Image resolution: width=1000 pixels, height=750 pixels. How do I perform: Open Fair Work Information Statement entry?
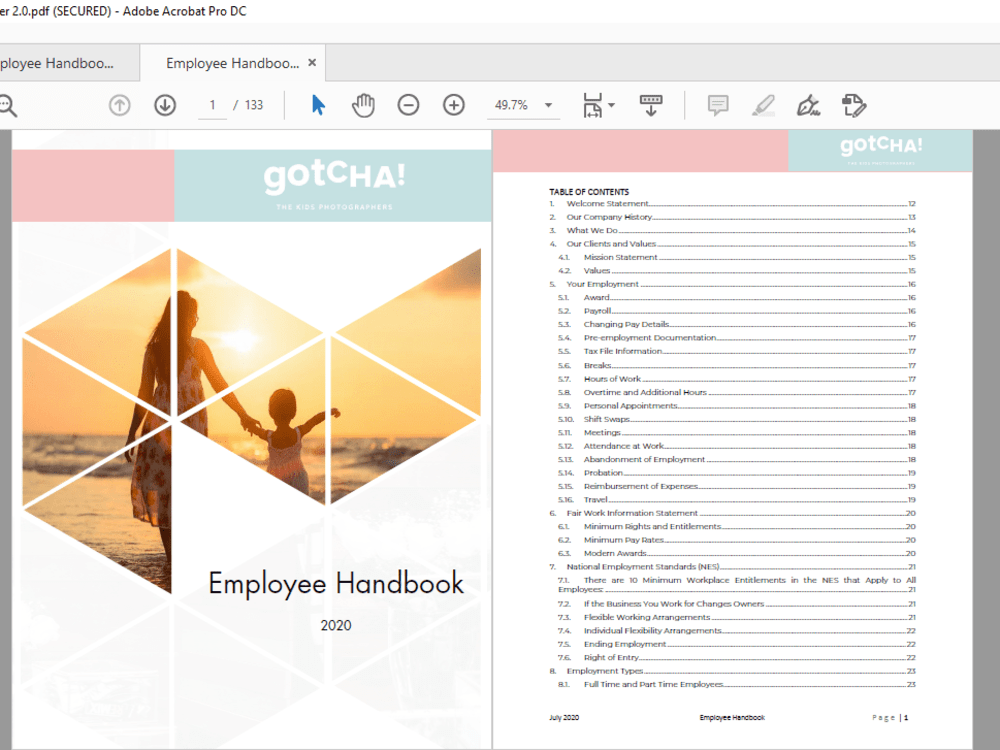click(x=732, y=513)
